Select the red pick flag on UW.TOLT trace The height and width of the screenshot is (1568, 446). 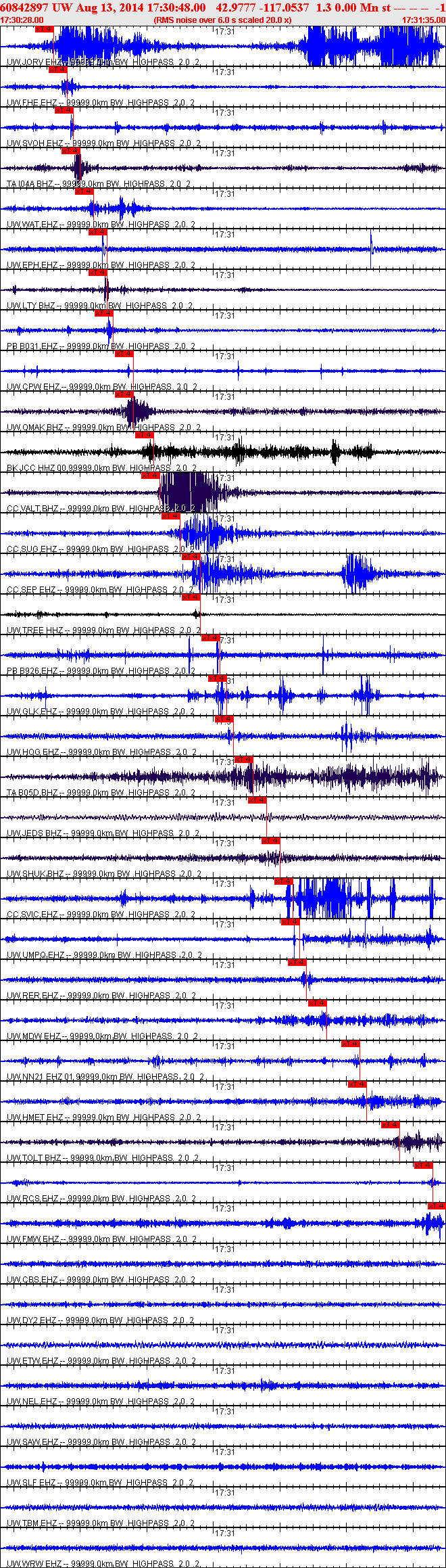pyautogui.click(x=391, y=1125)
